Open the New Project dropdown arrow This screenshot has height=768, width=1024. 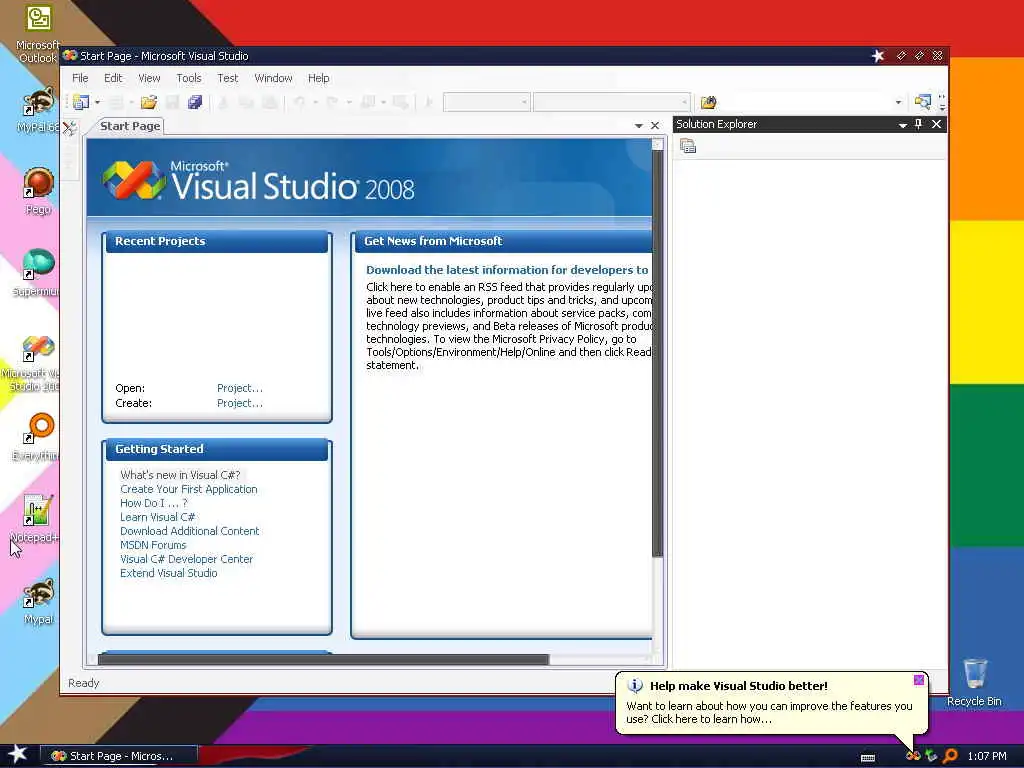click(97, 103)
